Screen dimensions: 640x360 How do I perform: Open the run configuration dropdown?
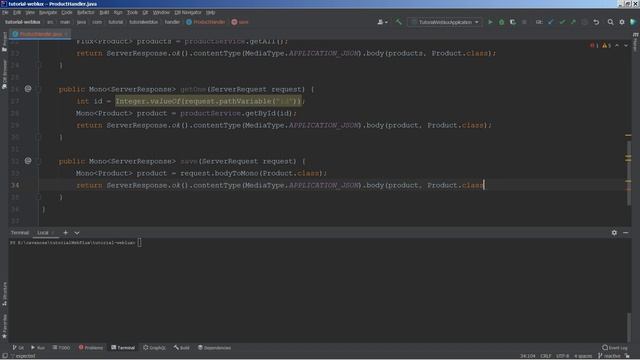click(445, 22)
